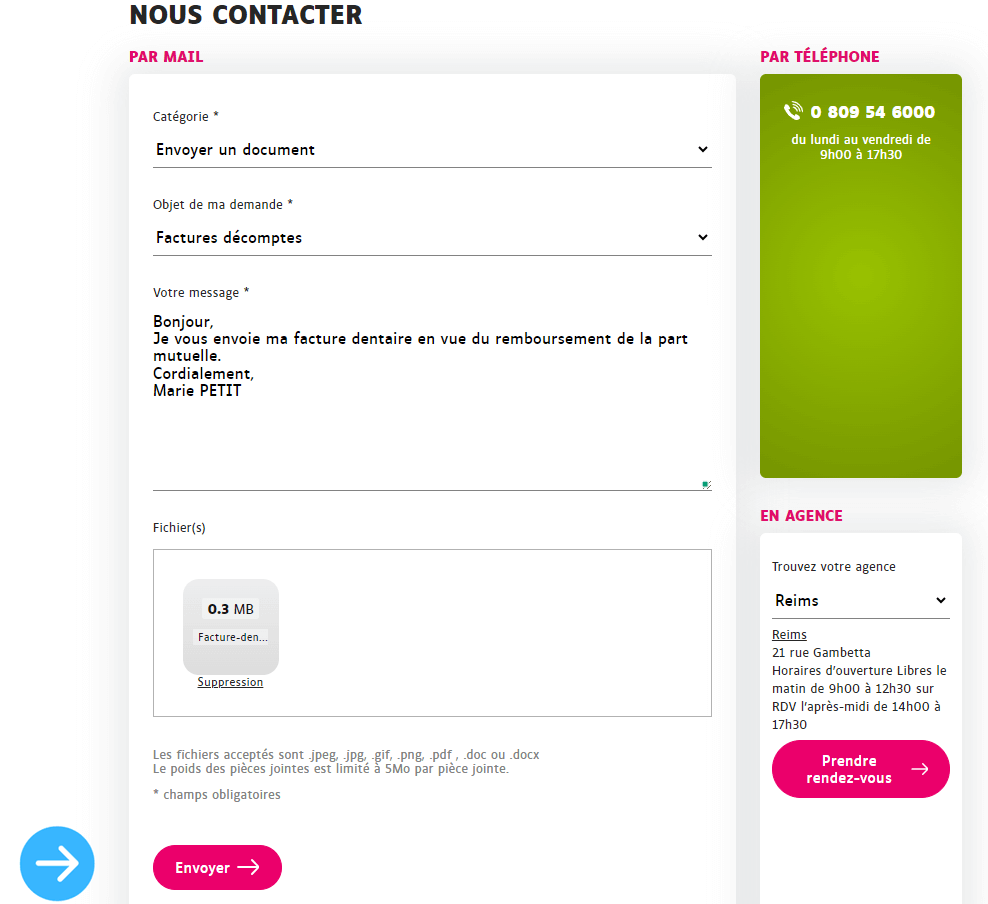Click the Envoyer button

[217, 867]
